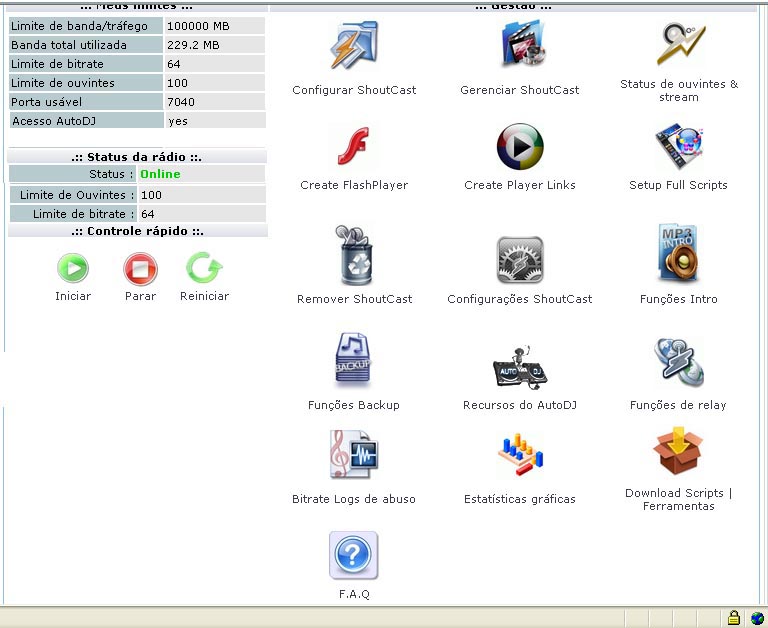Select the Acesso AutoDJ yes value
768x628 pixels.
178,121
